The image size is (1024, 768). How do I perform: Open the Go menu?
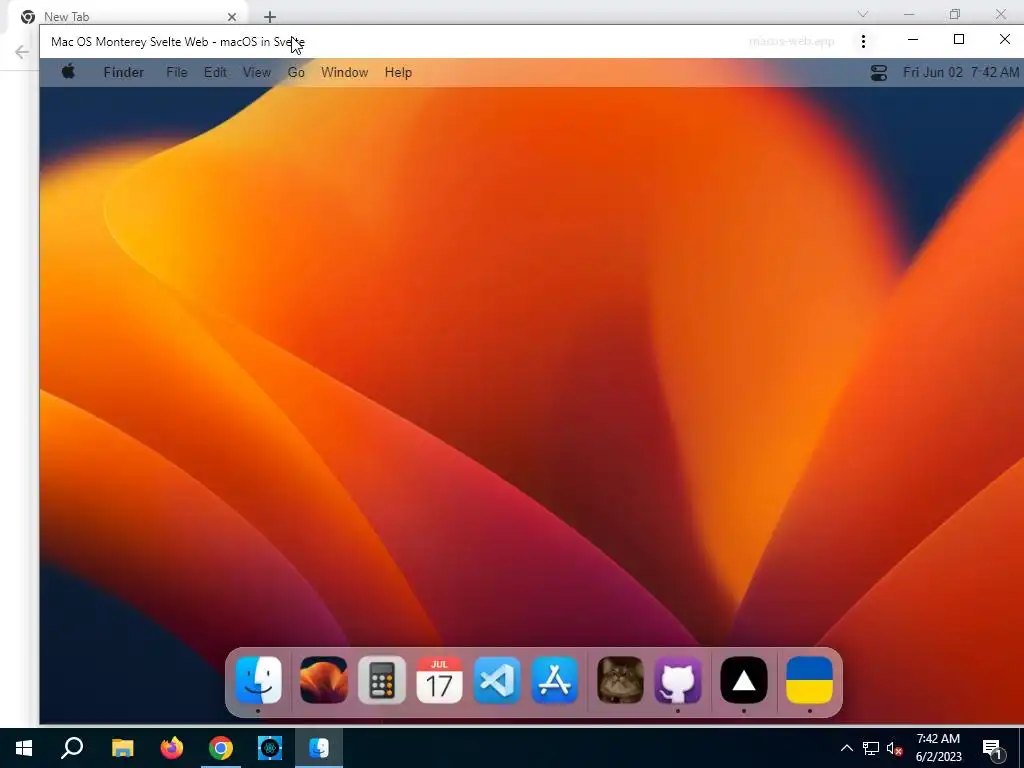tap(296, 72)
